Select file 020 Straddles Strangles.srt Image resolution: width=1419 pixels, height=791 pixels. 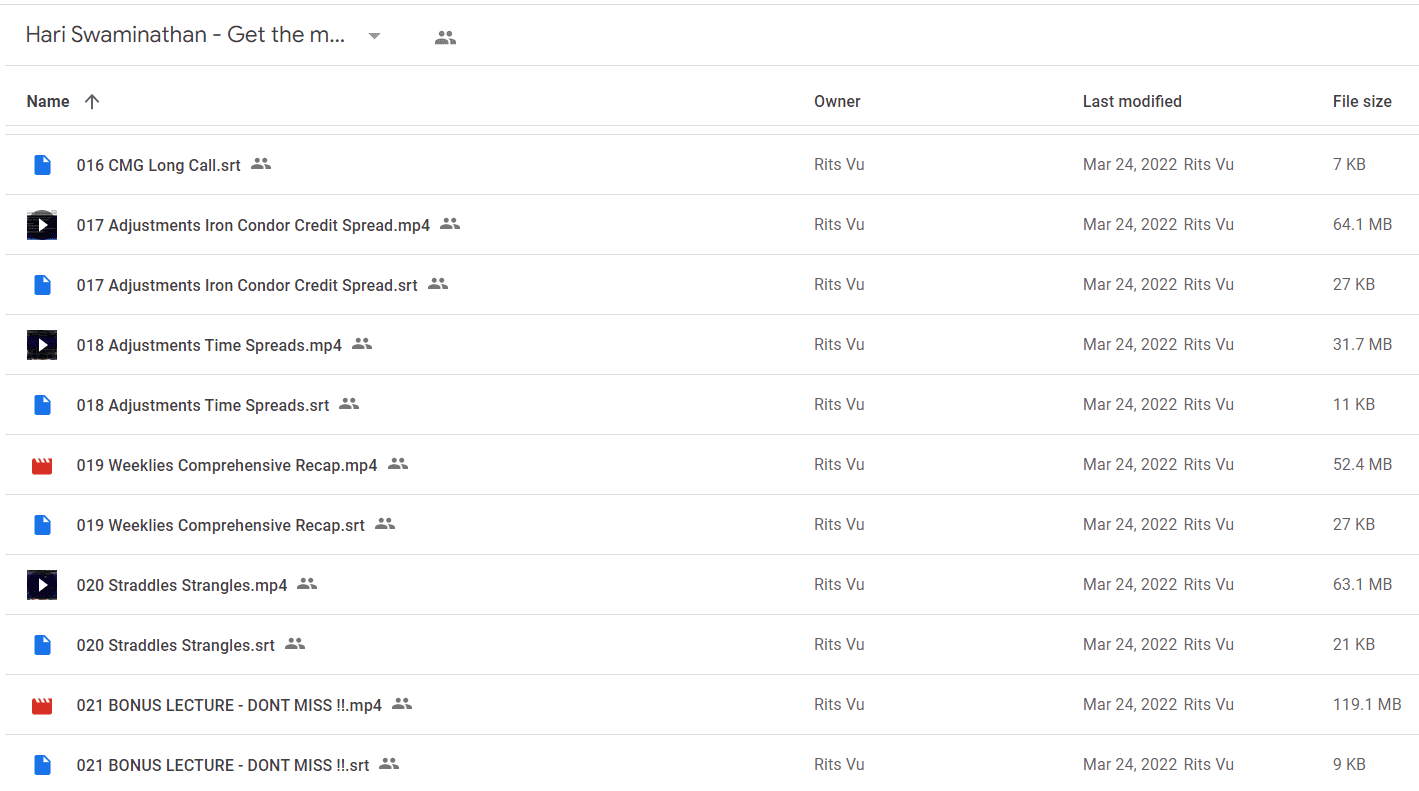click(x=710, y=645)
